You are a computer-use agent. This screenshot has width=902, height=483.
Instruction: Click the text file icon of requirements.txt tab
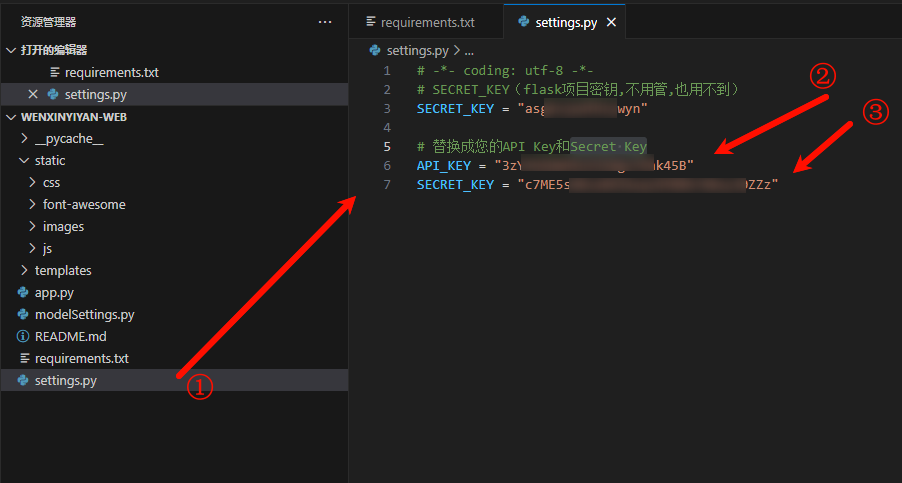tap(371, 21)
